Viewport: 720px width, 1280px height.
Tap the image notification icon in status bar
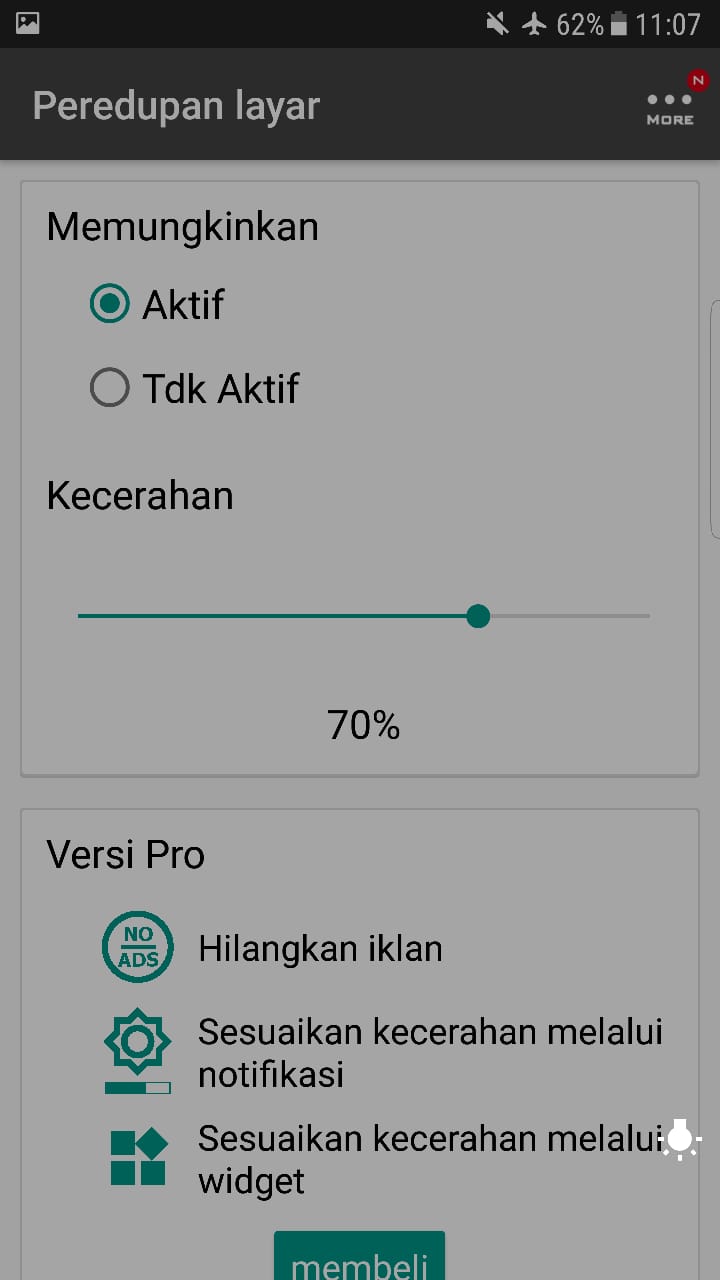pyautogui.click(x=27, y=23)
